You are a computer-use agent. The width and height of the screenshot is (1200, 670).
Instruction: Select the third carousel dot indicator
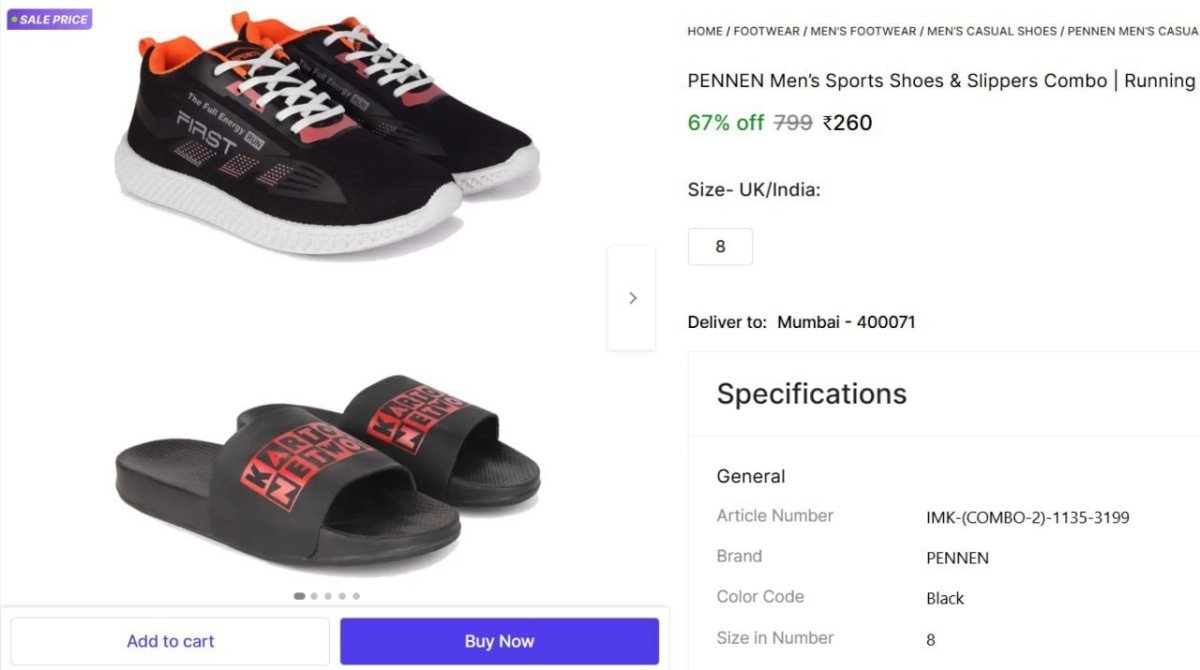coord(327,595)
